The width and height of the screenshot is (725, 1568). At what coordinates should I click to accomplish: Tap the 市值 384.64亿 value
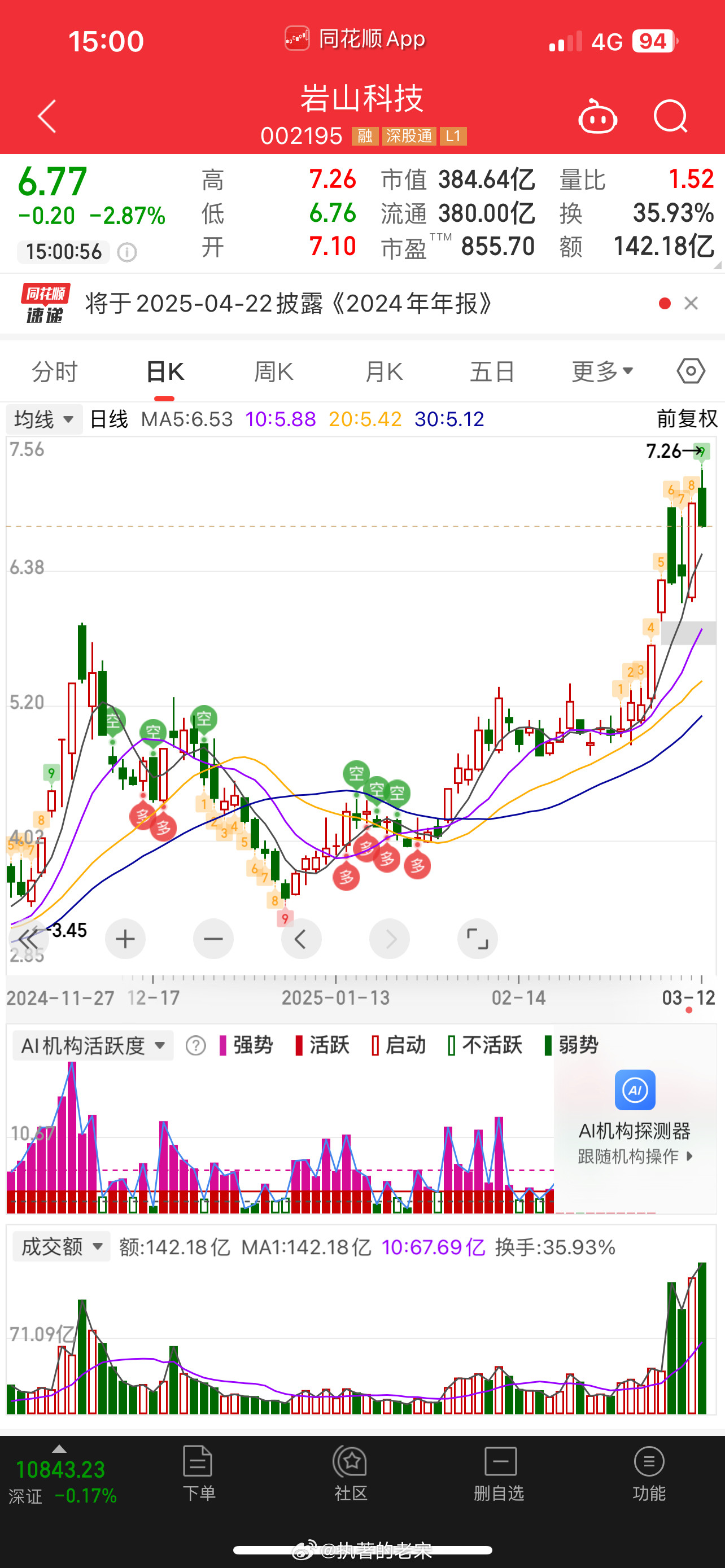point(458,179)
